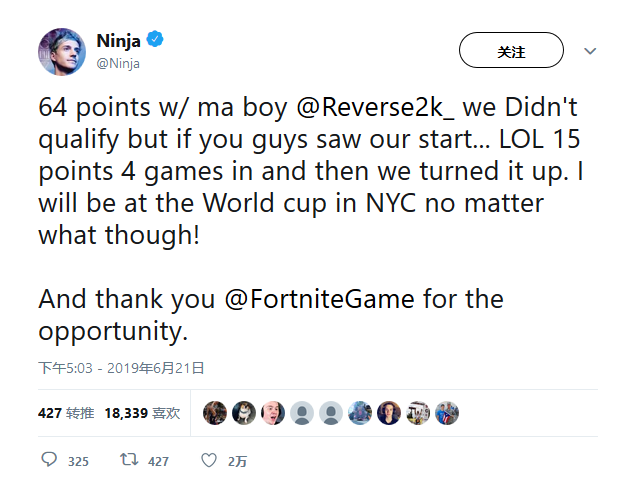Screen dimensions: 637x491
Task: Click the Ninja display name
Action: (119, 41)
